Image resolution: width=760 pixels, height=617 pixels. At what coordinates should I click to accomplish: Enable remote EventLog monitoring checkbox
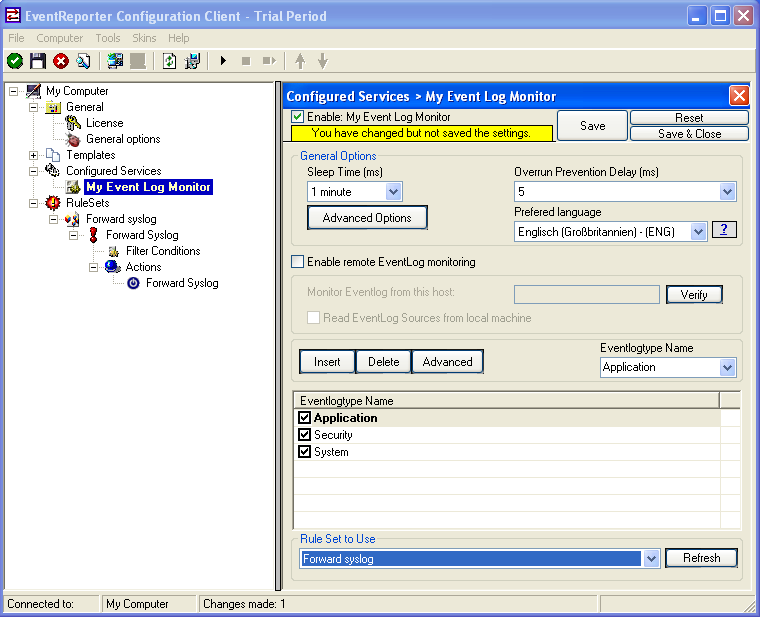pos(298,262)
